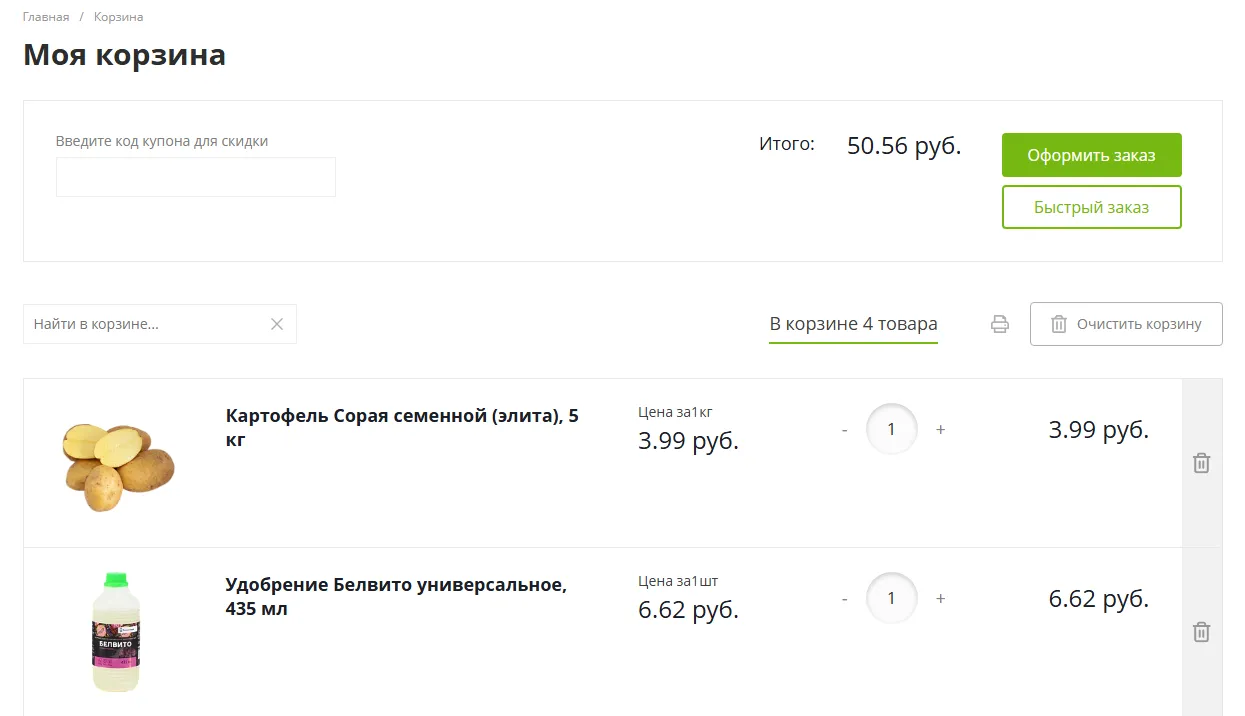Viewport: 1245px width, 716px height.
Task: Remove Belvito fertilizer using trash icon
Action: (1201, 632)
